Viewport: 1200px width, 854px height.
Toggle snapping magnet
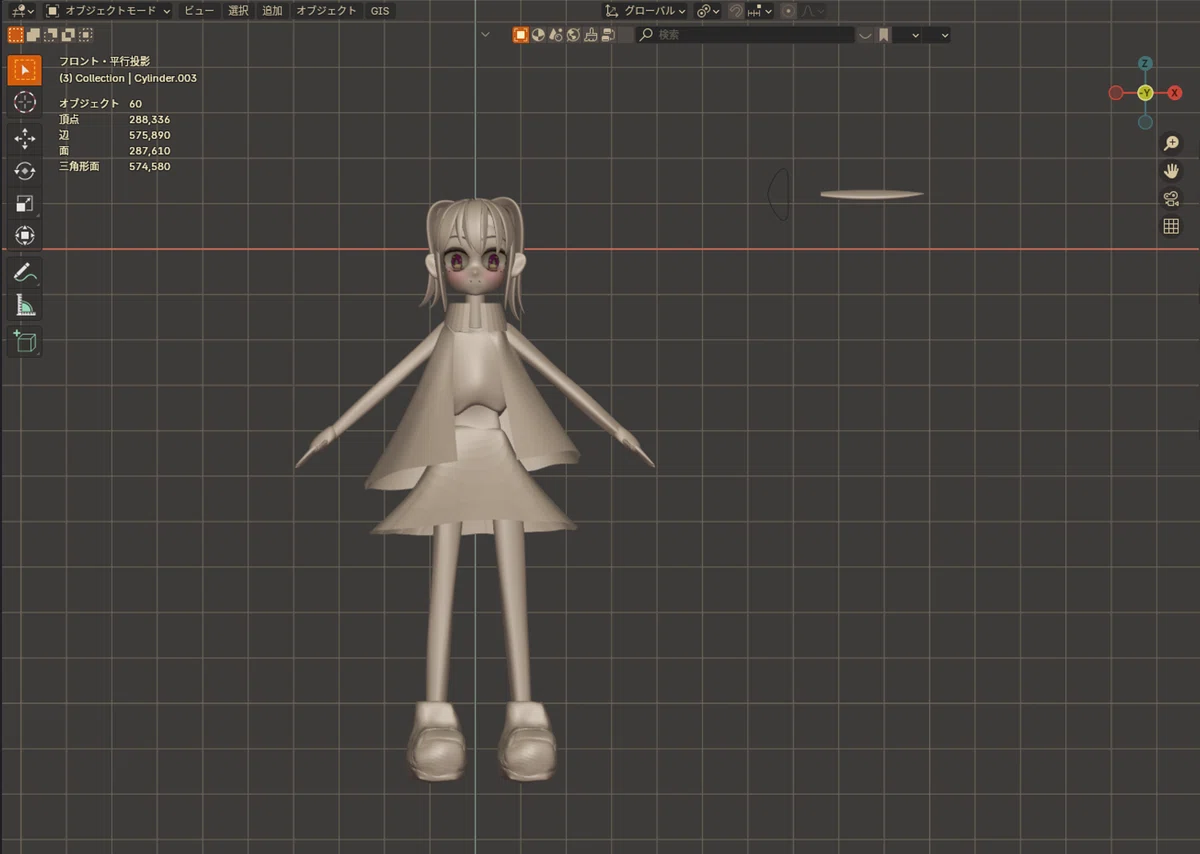coord(735,10)
